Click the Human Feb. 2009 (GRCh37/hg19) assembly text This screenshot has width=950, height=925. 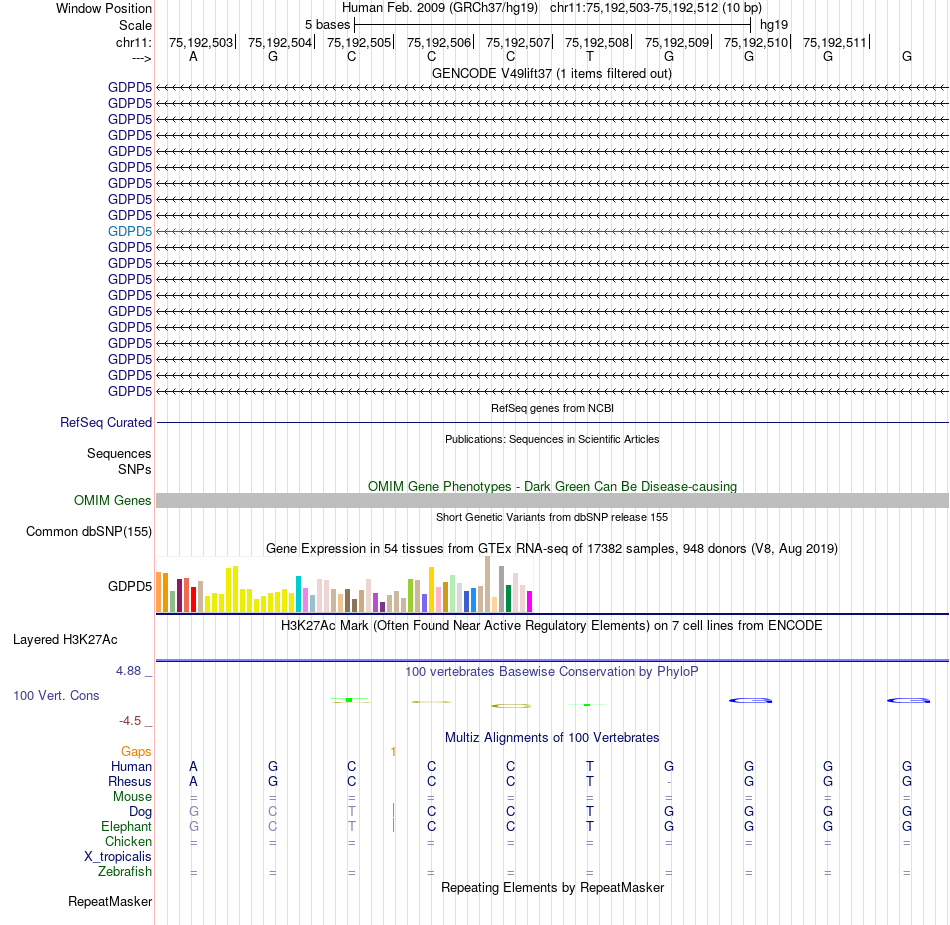[440, 8]
